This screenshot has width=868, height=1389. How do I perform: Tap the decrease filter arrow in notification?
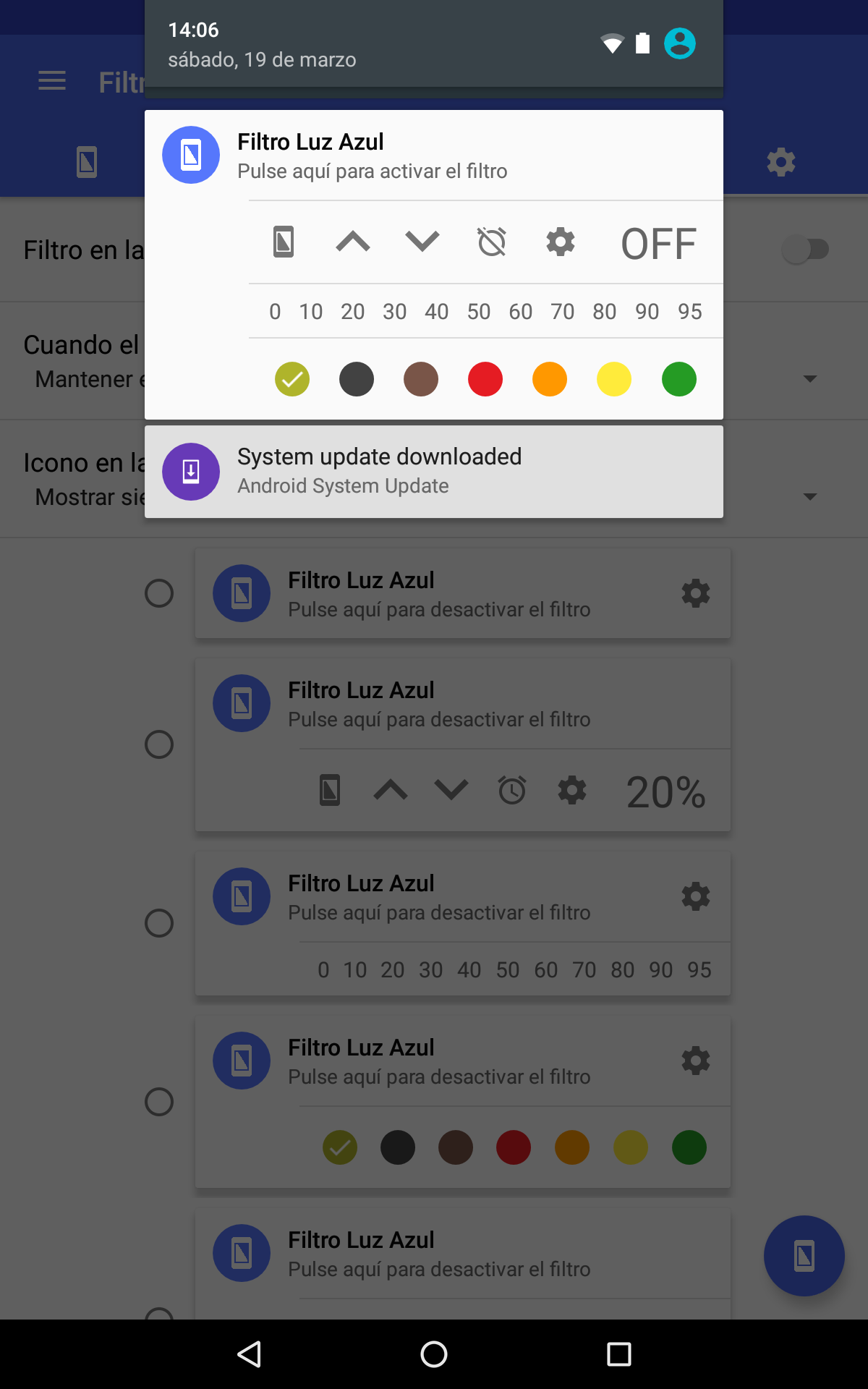[x=422, y=242]
